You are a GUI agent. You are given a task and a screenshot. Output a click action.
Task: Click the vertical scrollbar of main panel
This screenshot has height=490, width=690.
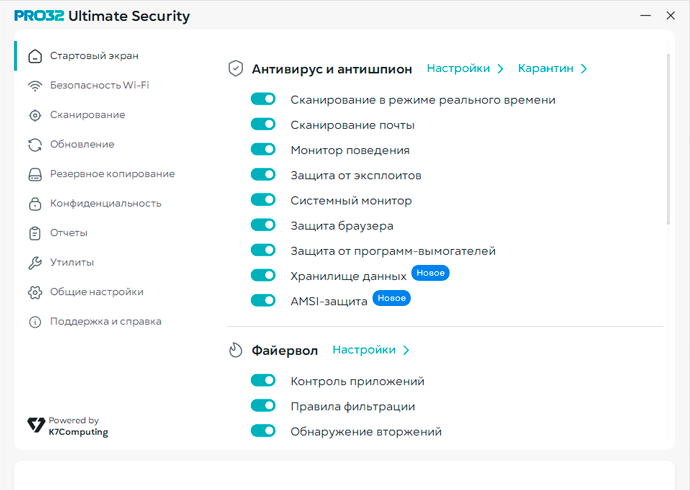coord(670,150)
